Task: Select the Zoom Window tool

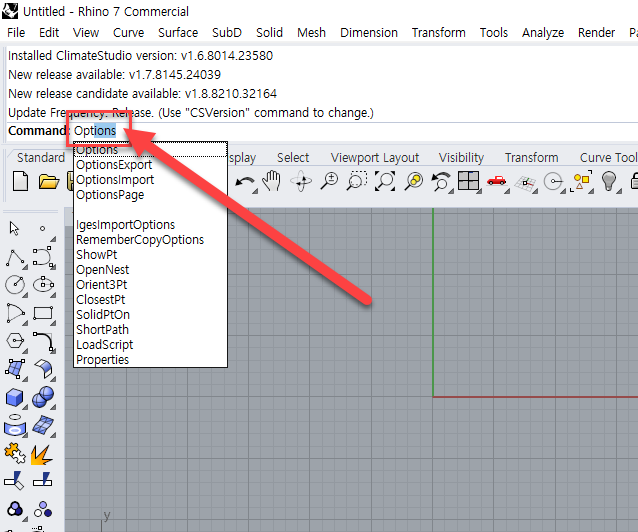Action: coord(357,181)
